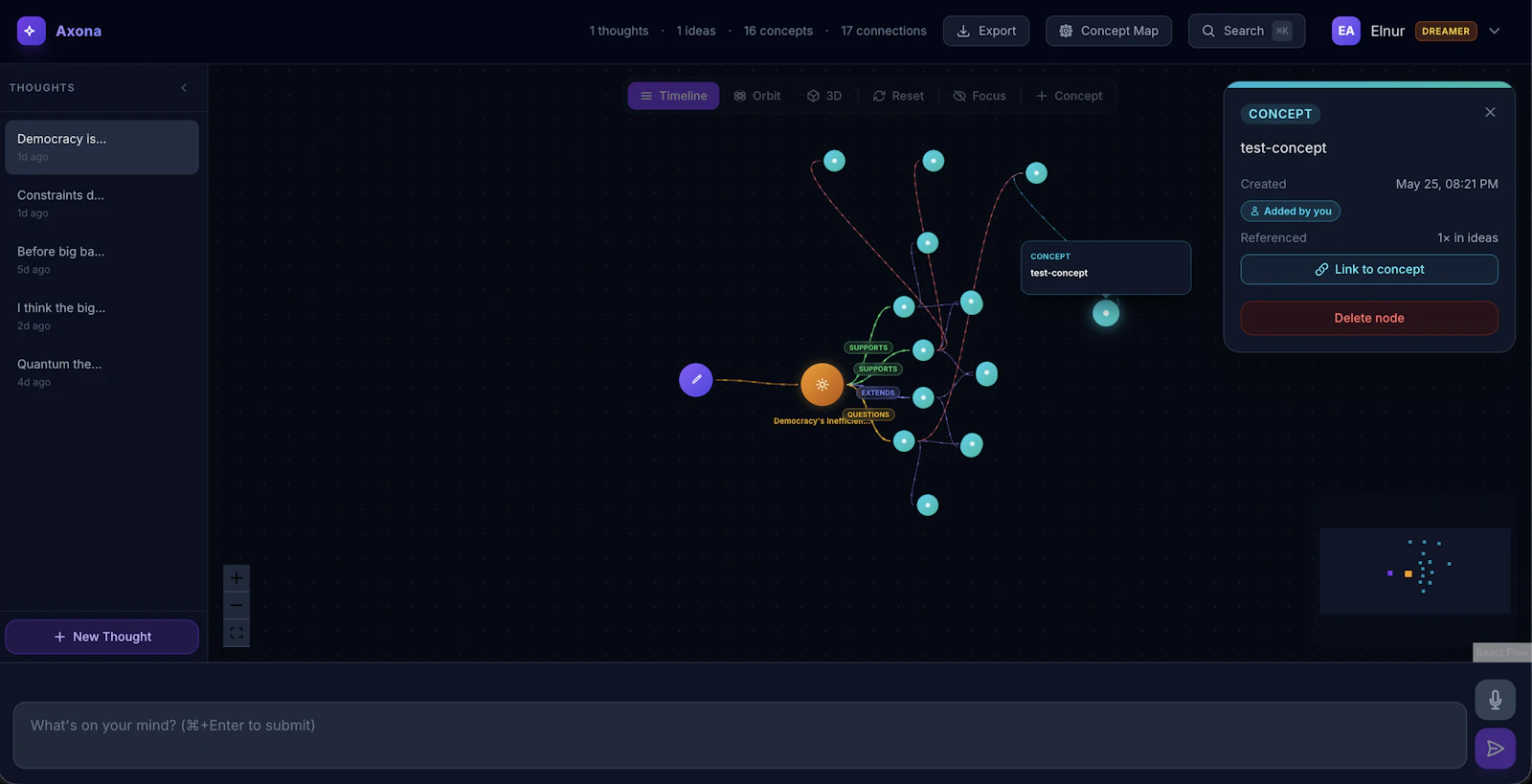Click the "Added by you" badge
Image resolution: width=1532 pixels, height=784 pixels.
click(x=1291, y=211)
